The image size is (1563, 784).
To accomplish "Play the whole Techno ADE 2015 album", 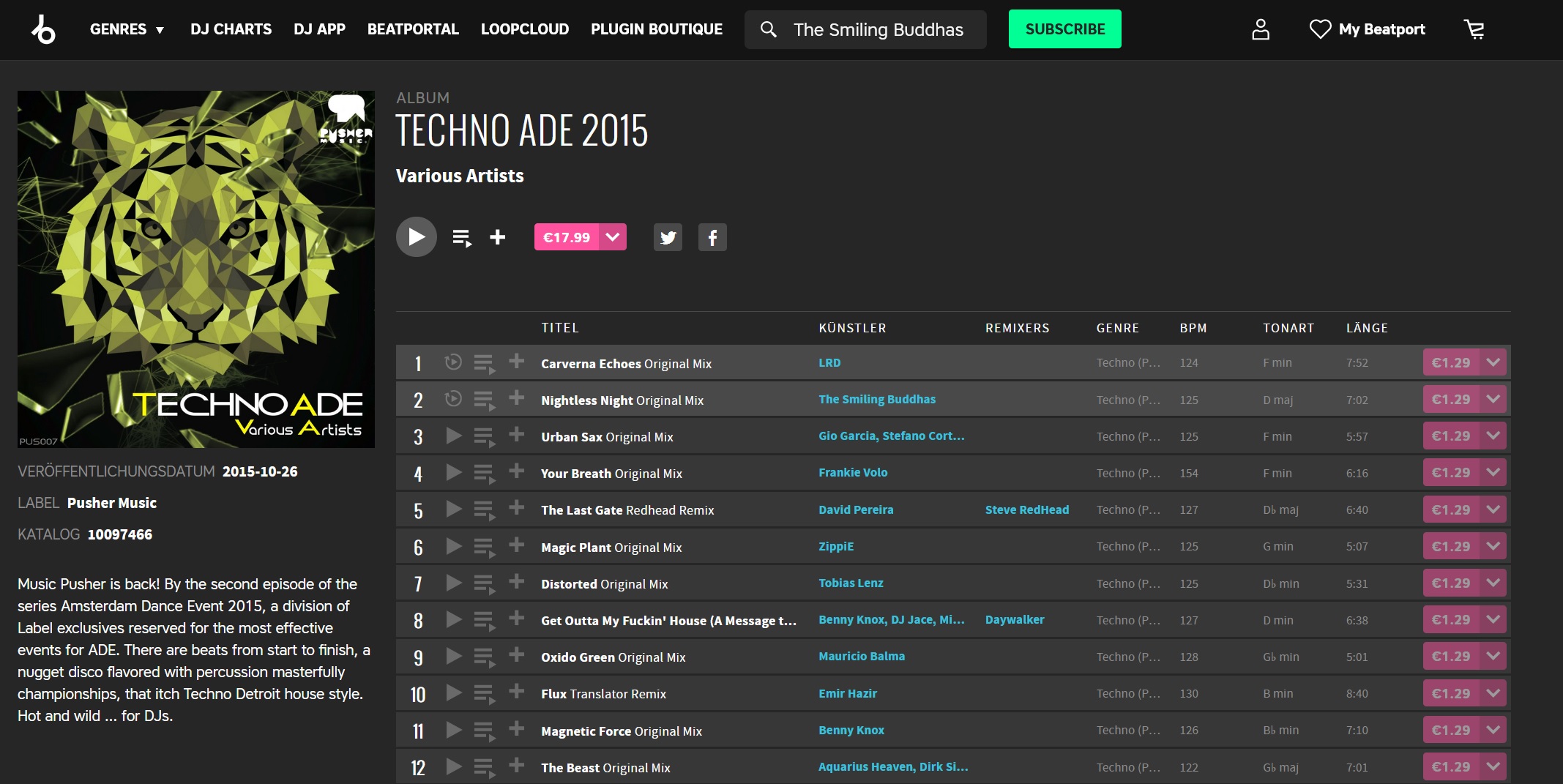I will 416,236.
